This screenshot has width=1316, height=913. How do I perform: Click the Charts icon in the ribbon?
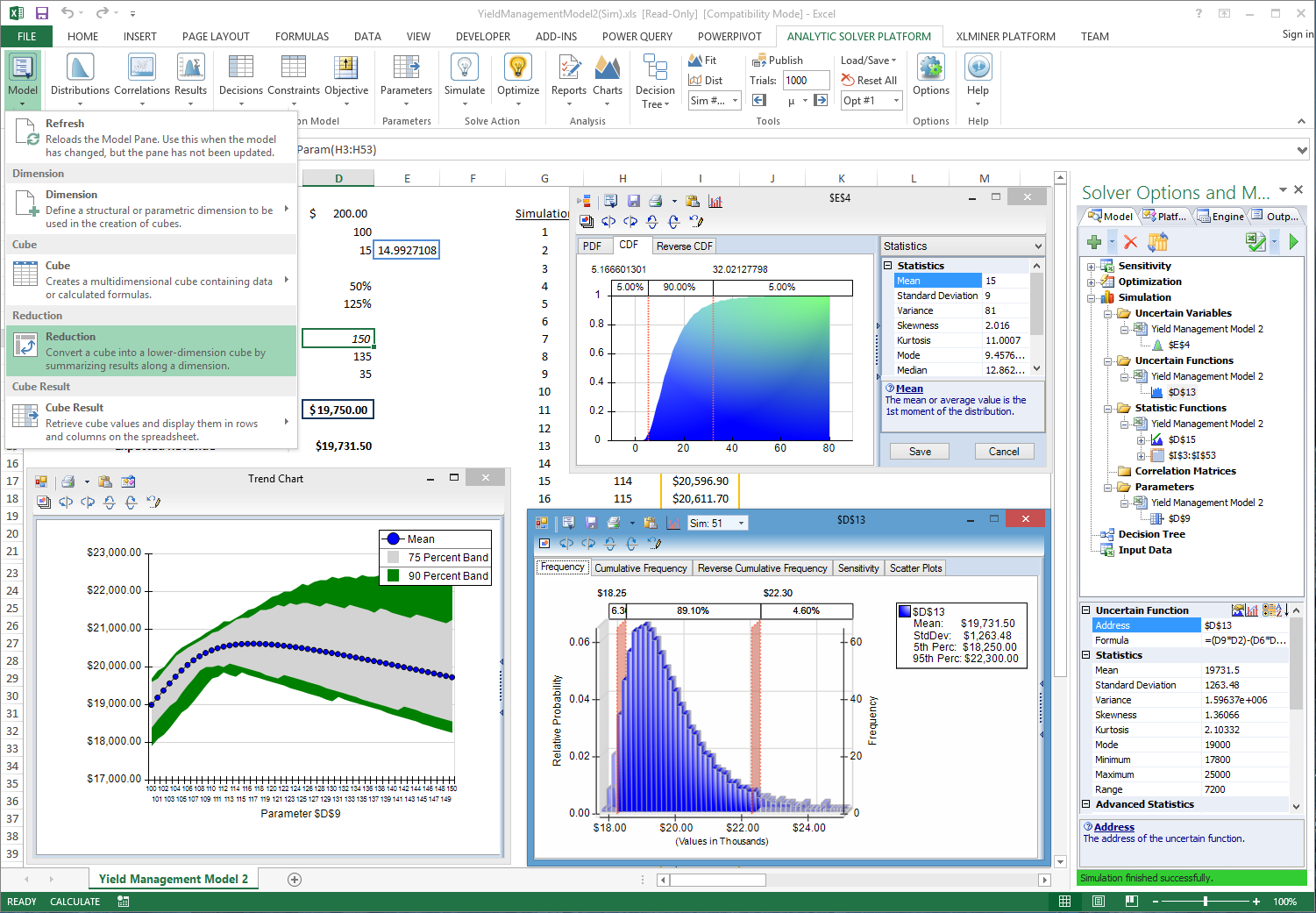click(x=607, y=68)
